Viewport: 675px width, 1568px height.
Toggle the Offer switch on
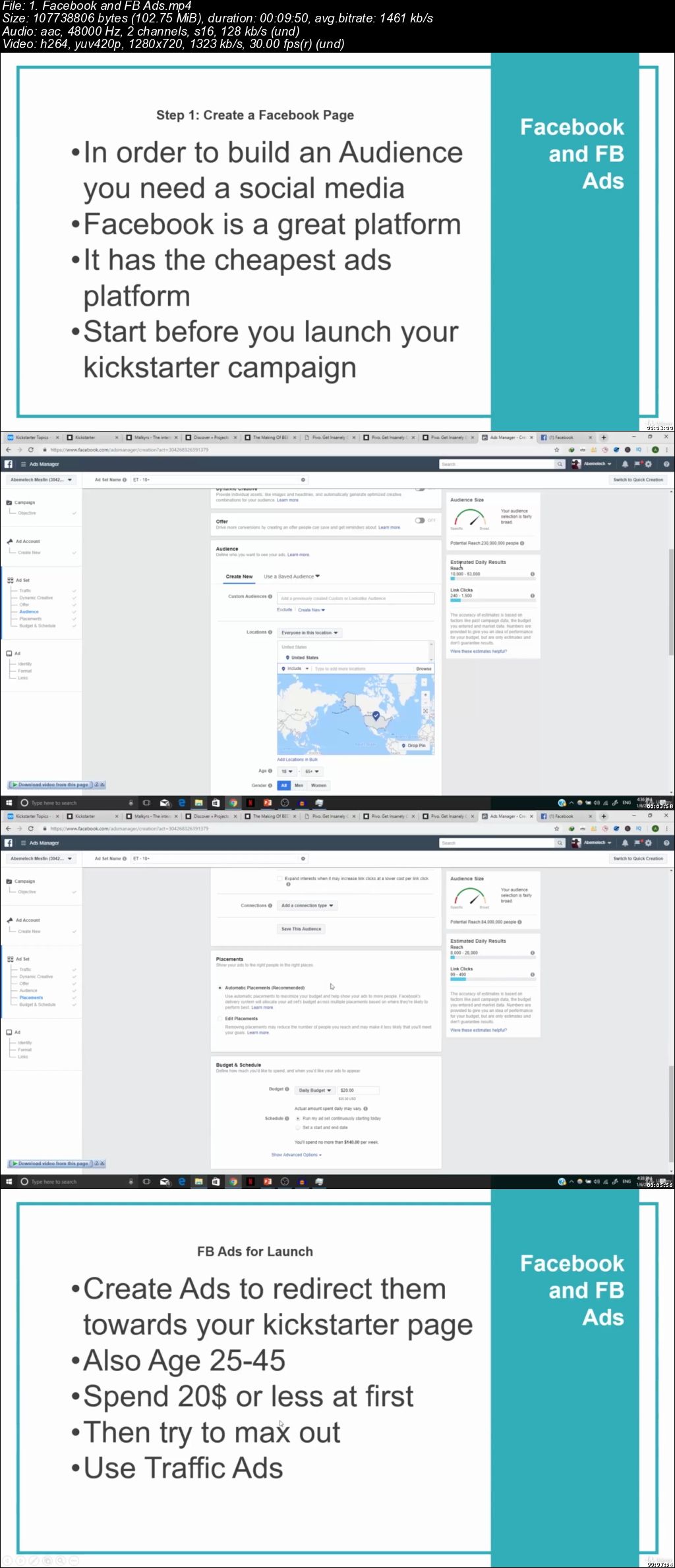420,520
